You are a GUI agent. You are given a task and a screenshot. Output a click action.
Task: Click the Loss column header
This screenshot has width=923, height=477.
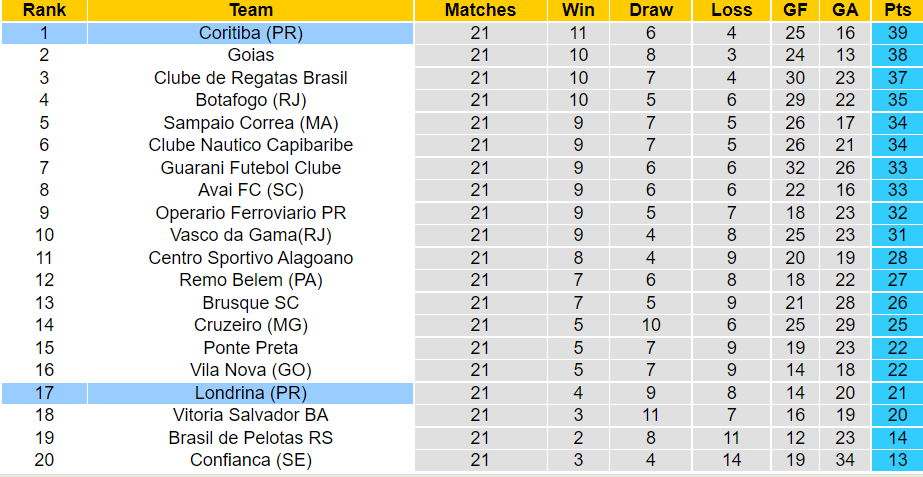coord(731,10)
